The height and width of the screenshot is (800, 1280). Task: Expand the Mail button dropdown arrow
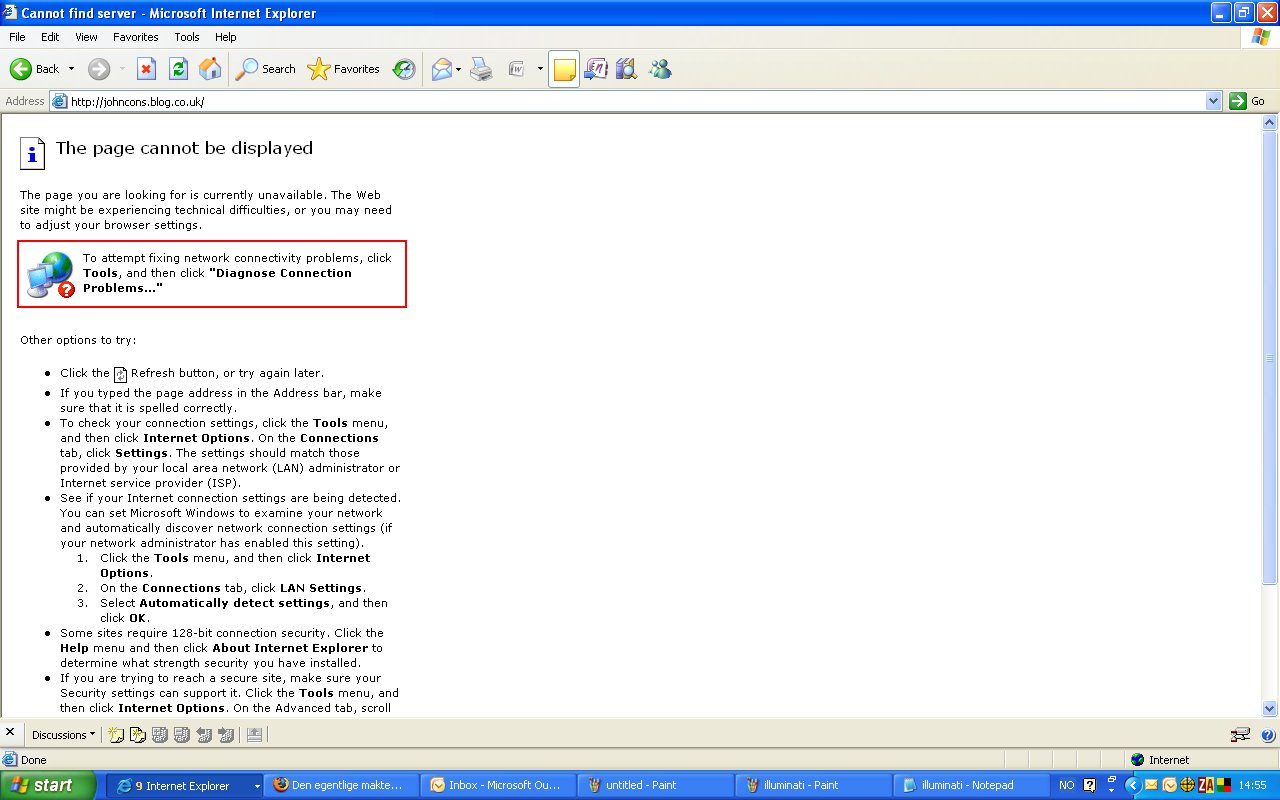[459, 69]
